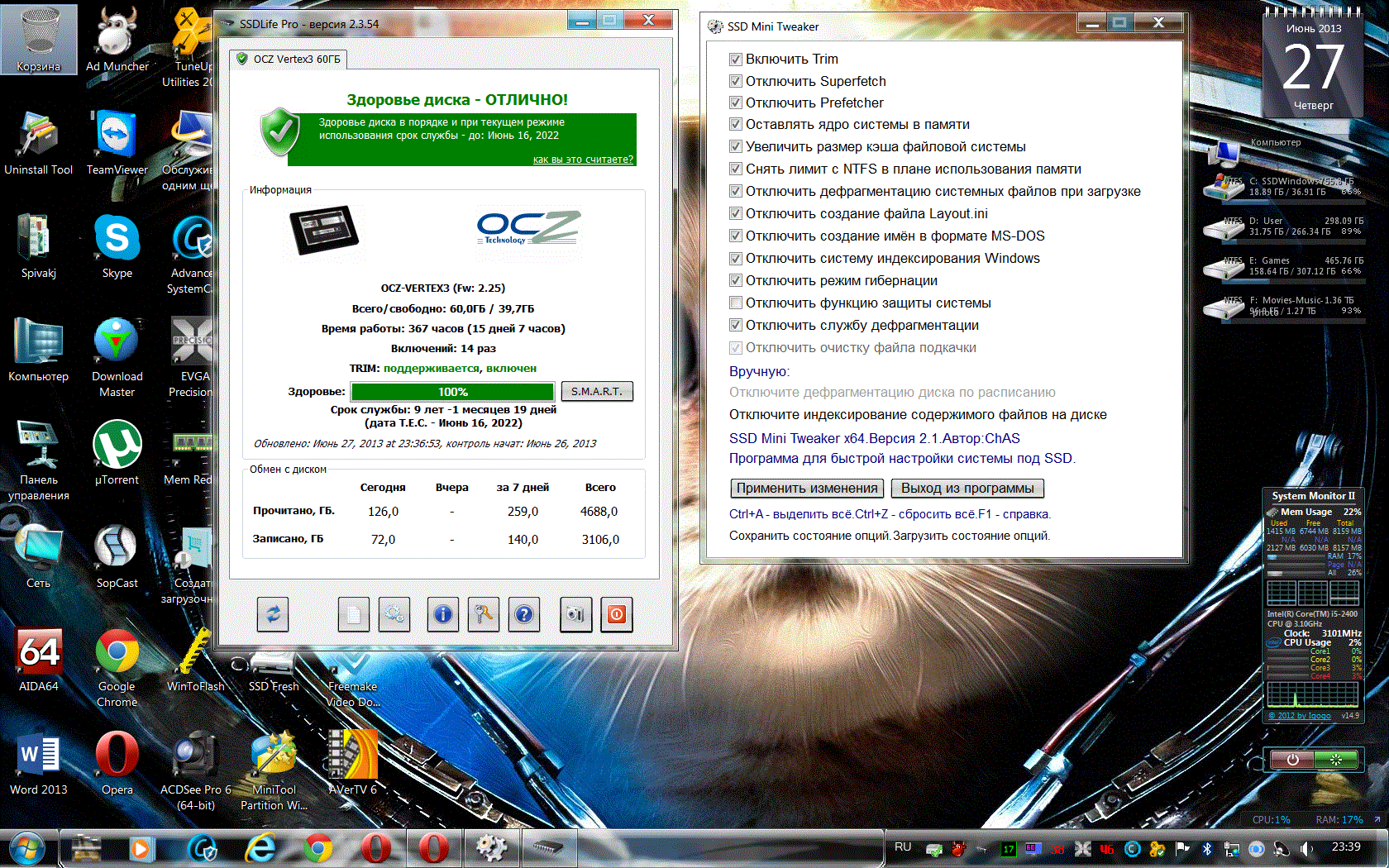Toggle Отключить создание файла Layout.ini checkbox
The image size is (1389, 868).
(736, 214)
